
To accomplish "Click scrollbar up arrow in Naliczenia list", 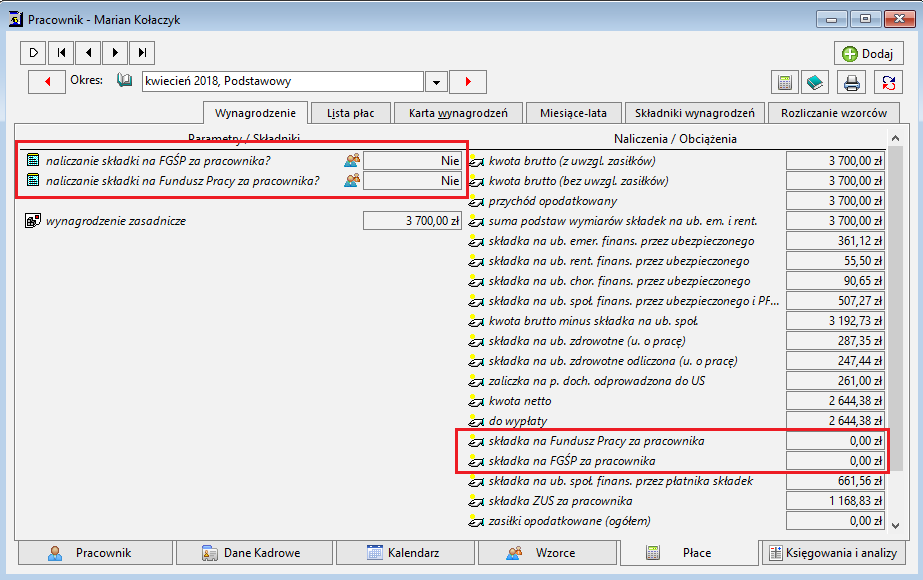I will coord(895,138).
